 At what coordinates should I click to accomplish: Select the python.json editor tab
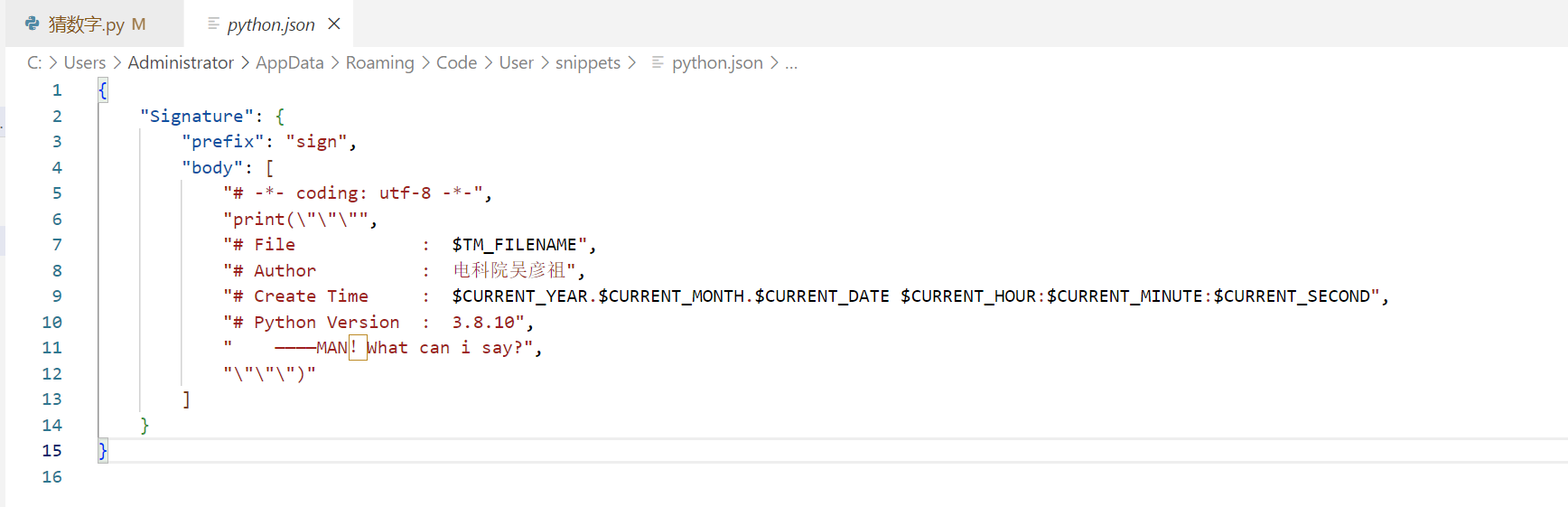(x=268, y=23)
